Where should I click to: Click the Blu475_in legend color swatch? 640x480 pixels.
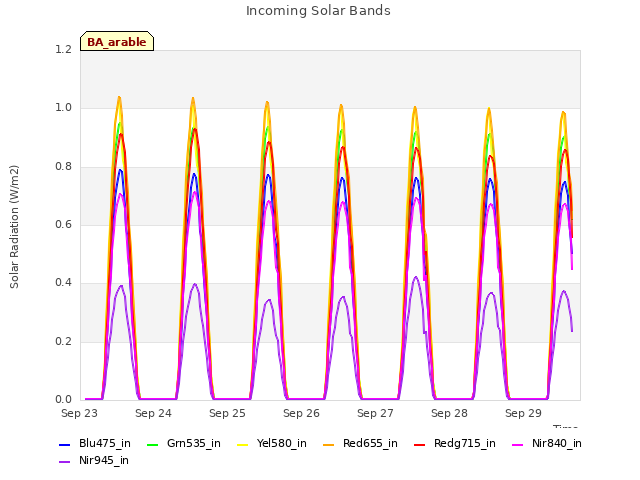pos(64,444)
